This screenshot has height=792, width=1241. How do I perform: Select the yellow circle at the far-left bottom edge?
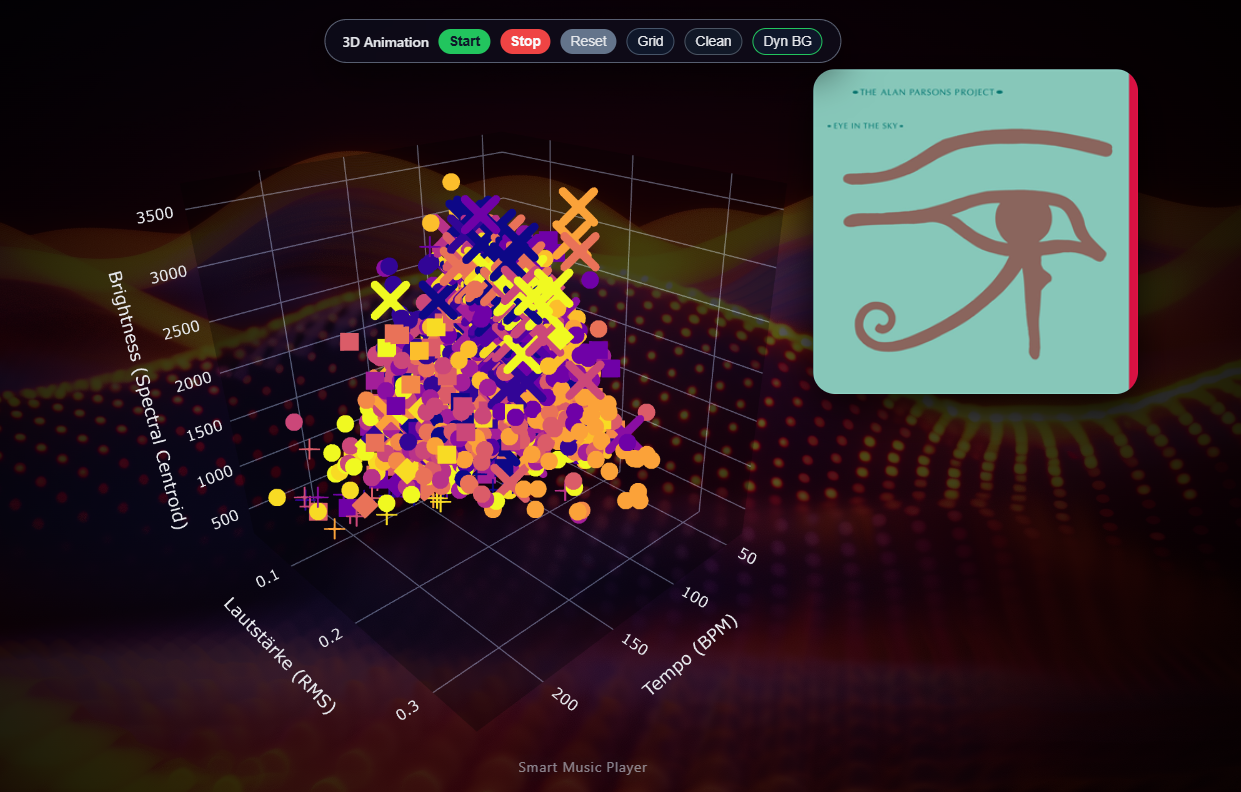pyautogui.click(x=277, y=497)
